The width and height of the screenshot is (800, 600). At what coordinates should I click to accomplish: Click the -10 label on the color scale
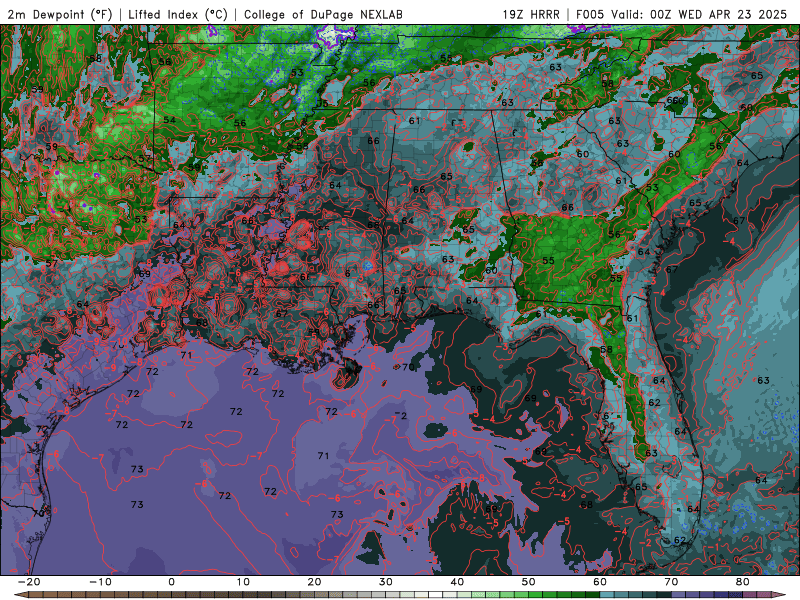click(x=100, y=582)
